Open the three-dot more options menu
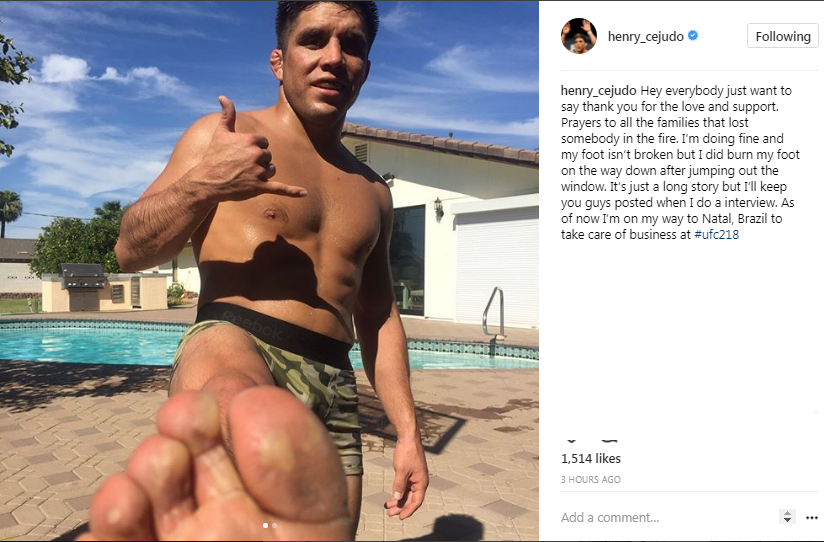This screenshot has width=824, height=542. 811,518
